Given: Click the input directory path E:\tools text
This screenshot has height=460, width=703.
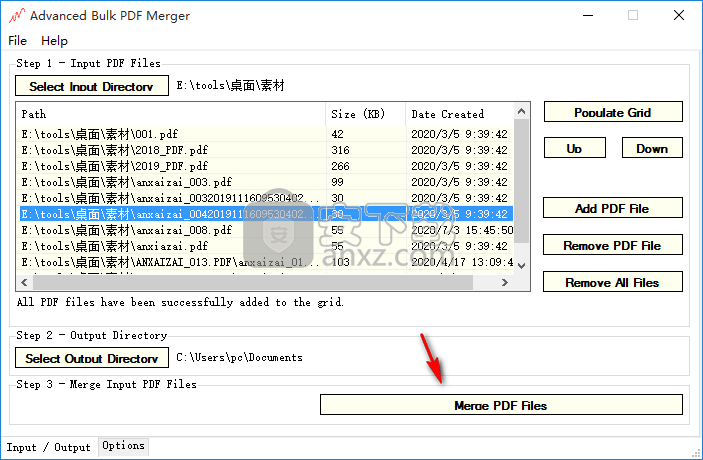Looking at the screenshot, I should tap(230, 85).
